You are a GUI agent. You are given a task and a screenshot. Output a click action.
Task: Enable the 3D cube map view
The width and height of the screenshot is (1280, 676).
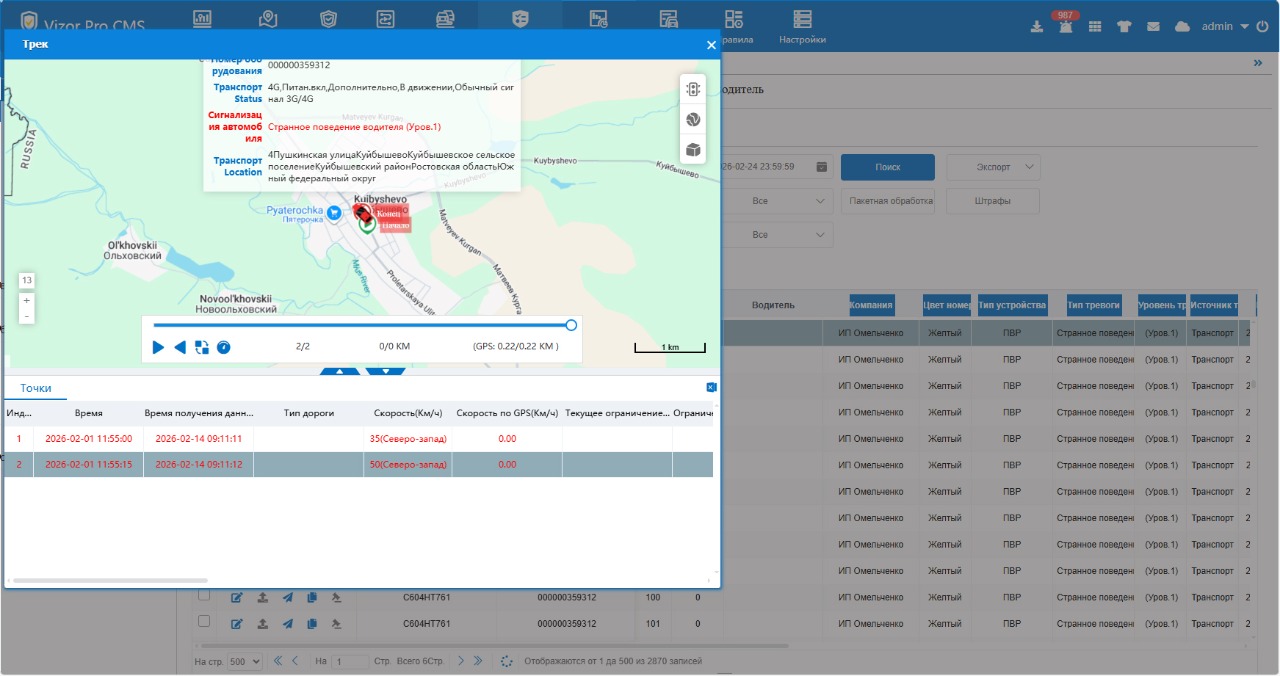[x=692, y=150]
